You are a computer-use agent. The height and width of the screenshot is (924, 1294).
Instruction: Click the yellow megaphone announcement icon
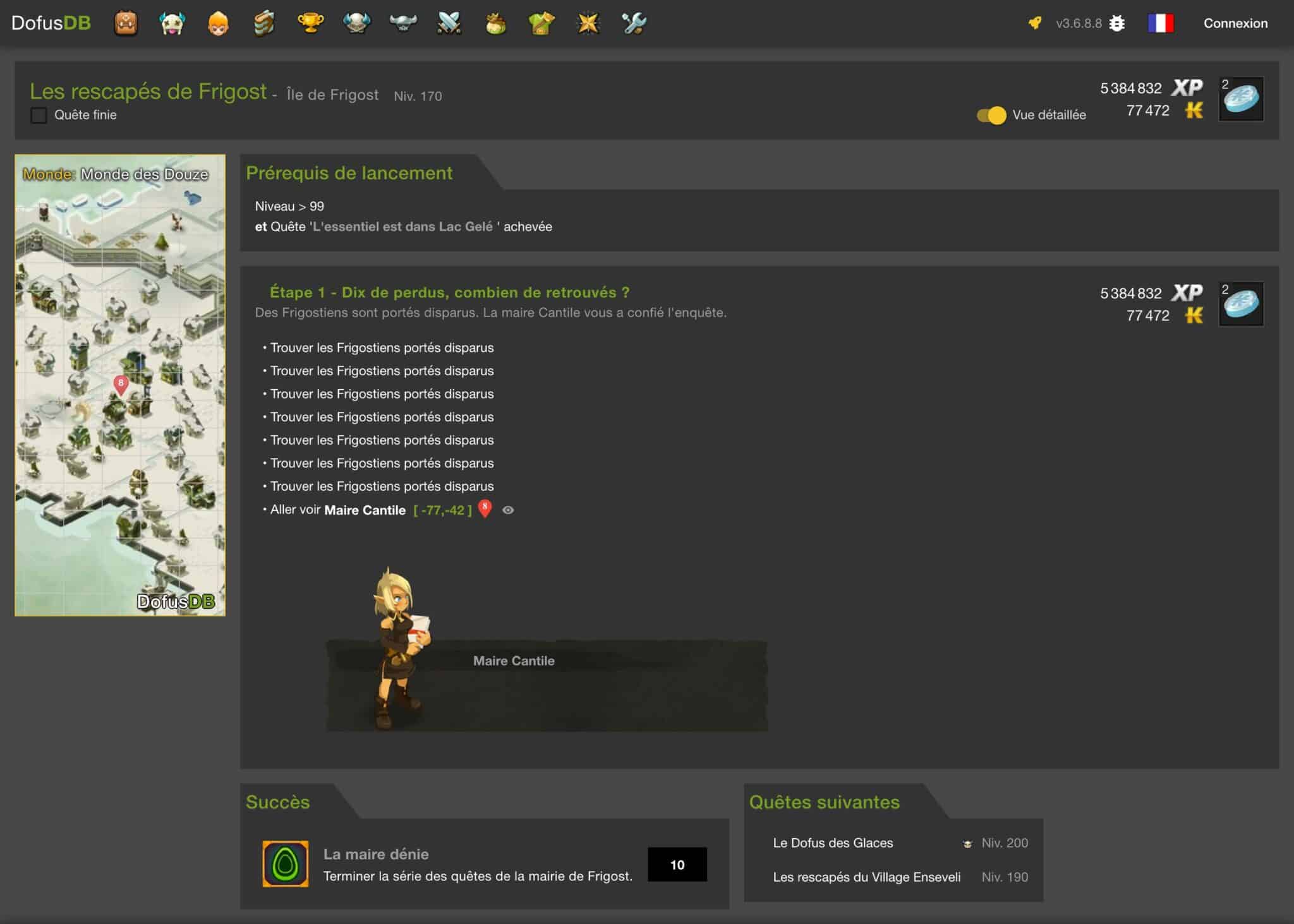(1035, 23)
